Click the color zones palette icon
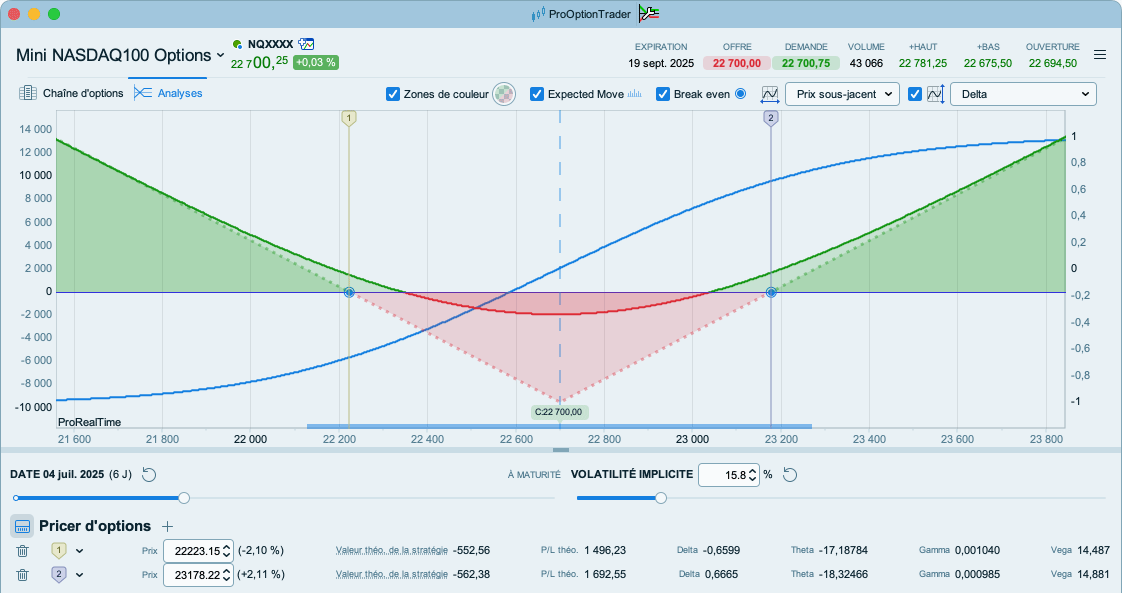The height and width of the screenshot is (593, 1122). tap(505, 94)
